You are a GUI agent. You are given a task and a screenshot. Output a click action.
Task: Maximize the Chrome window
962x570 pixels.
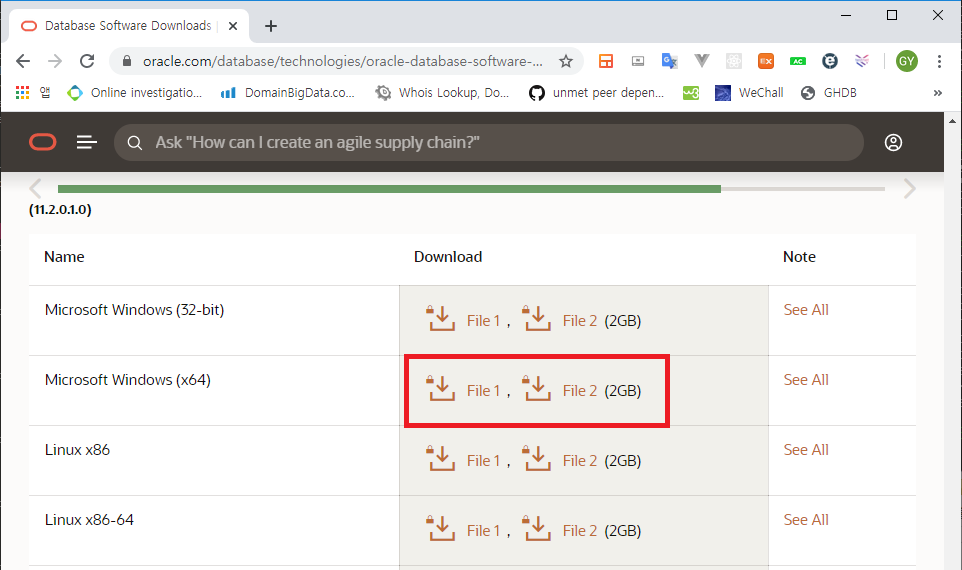[x=892, y=15]
